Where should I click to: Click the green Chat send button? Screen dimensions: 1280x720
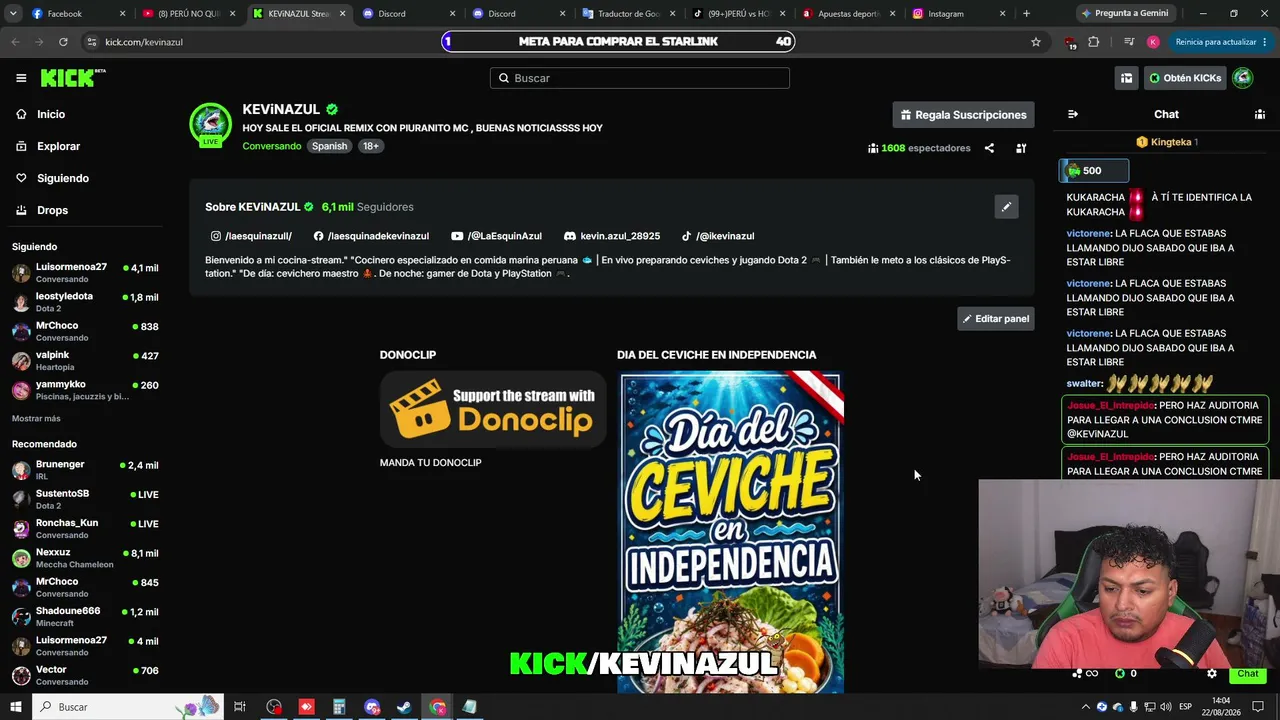point(1248,674)
